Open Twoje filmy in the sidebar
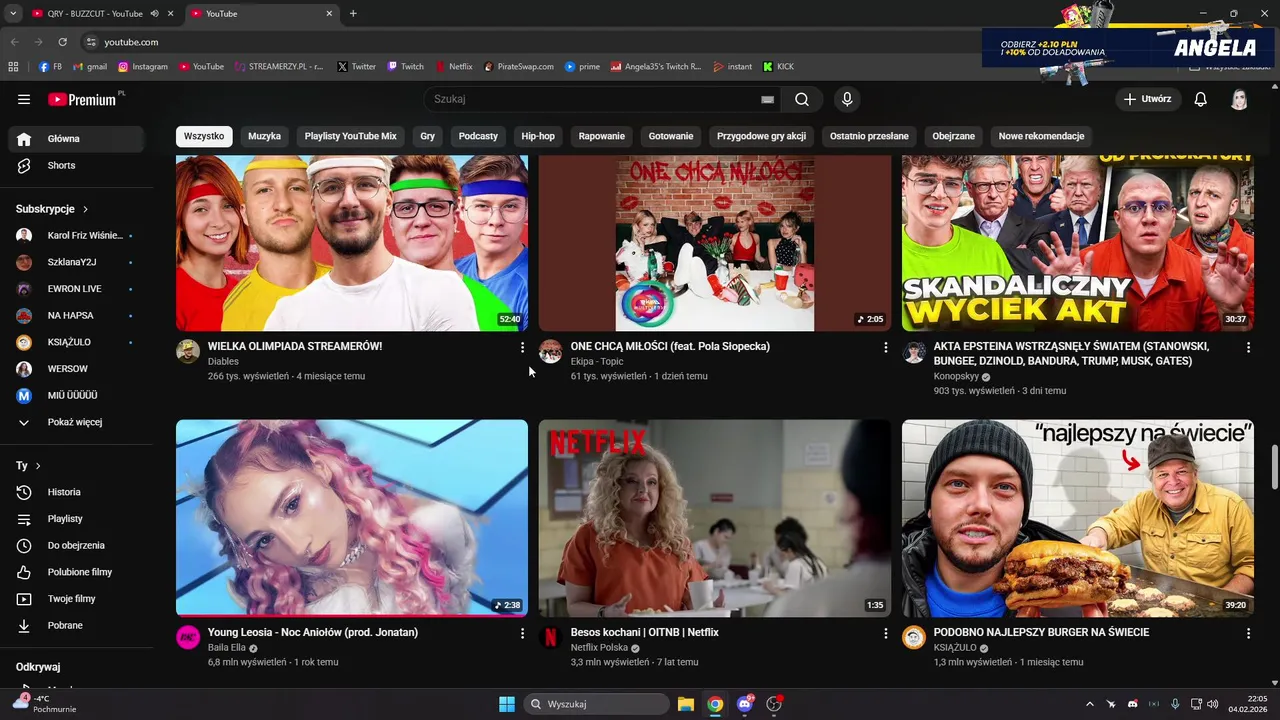1280x720 pixels. click(x=76, y=599)
